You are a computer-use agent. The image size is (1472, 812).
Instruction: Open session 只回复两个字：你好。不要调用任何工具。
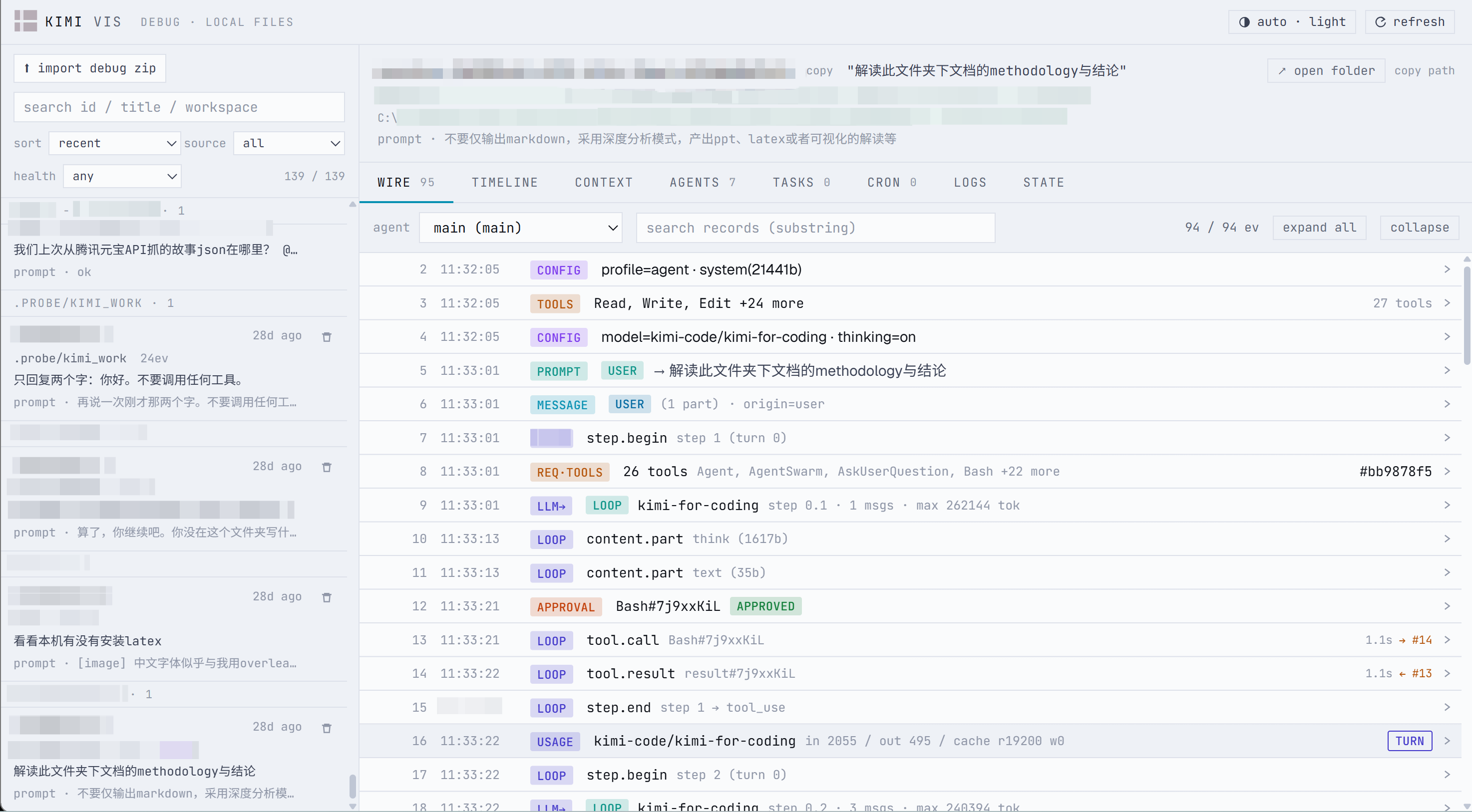click(174, 368)
